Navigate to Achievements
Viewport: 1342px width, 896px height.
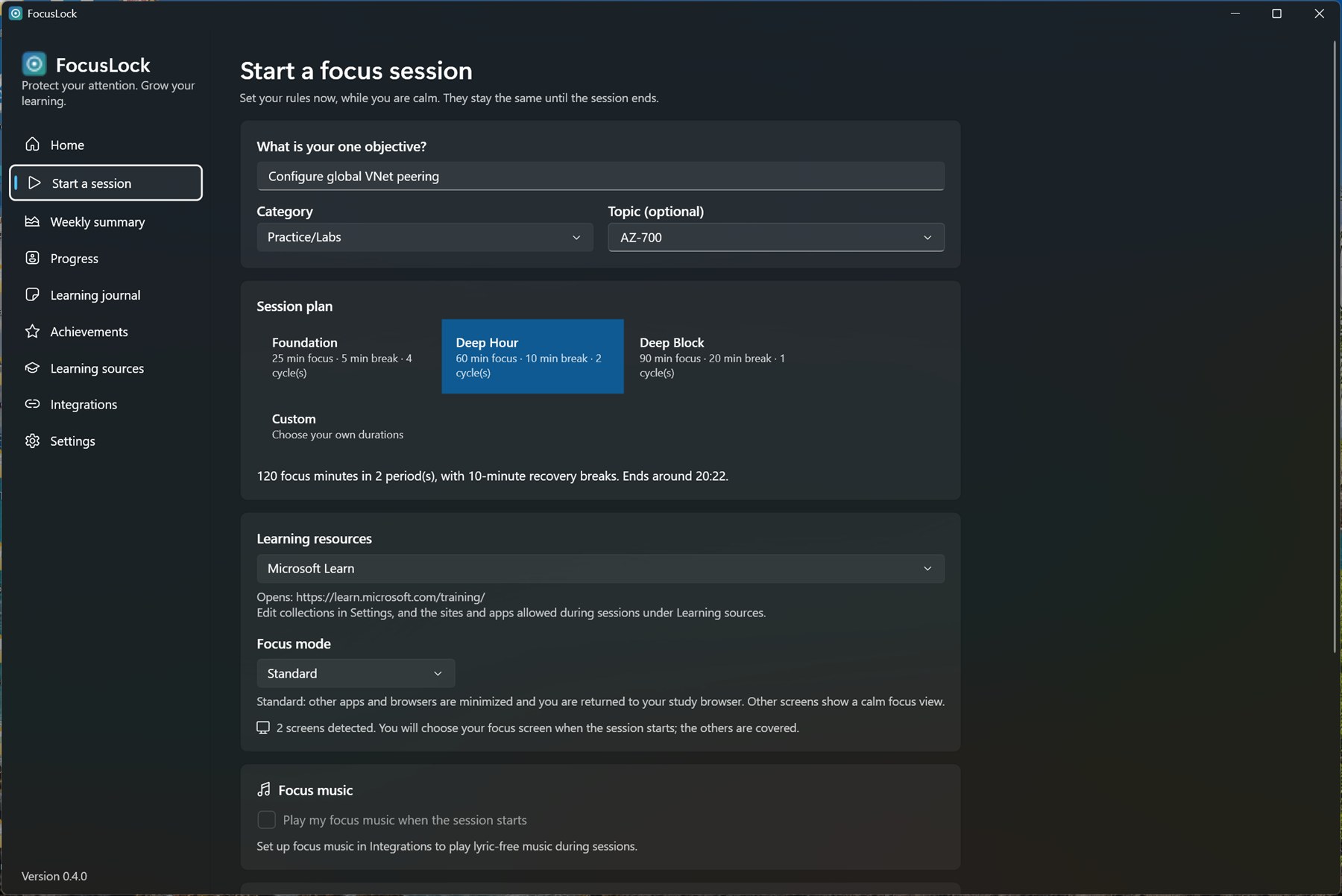106,331
